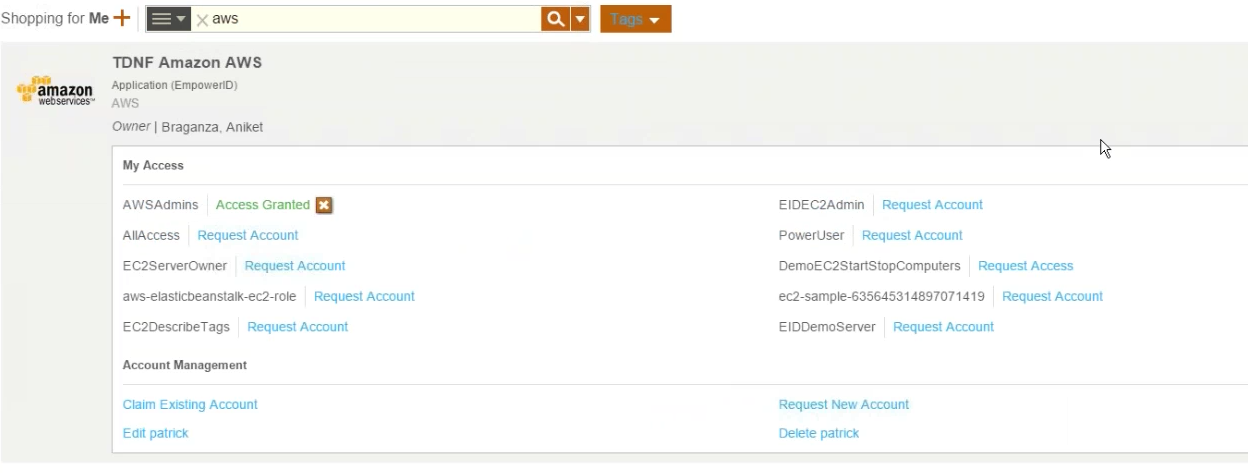Image resolution: width=1248 pixels, height=473 pixels.
Task: Revoke AWSAdmins access with X icon
Action: coord(324,205)
